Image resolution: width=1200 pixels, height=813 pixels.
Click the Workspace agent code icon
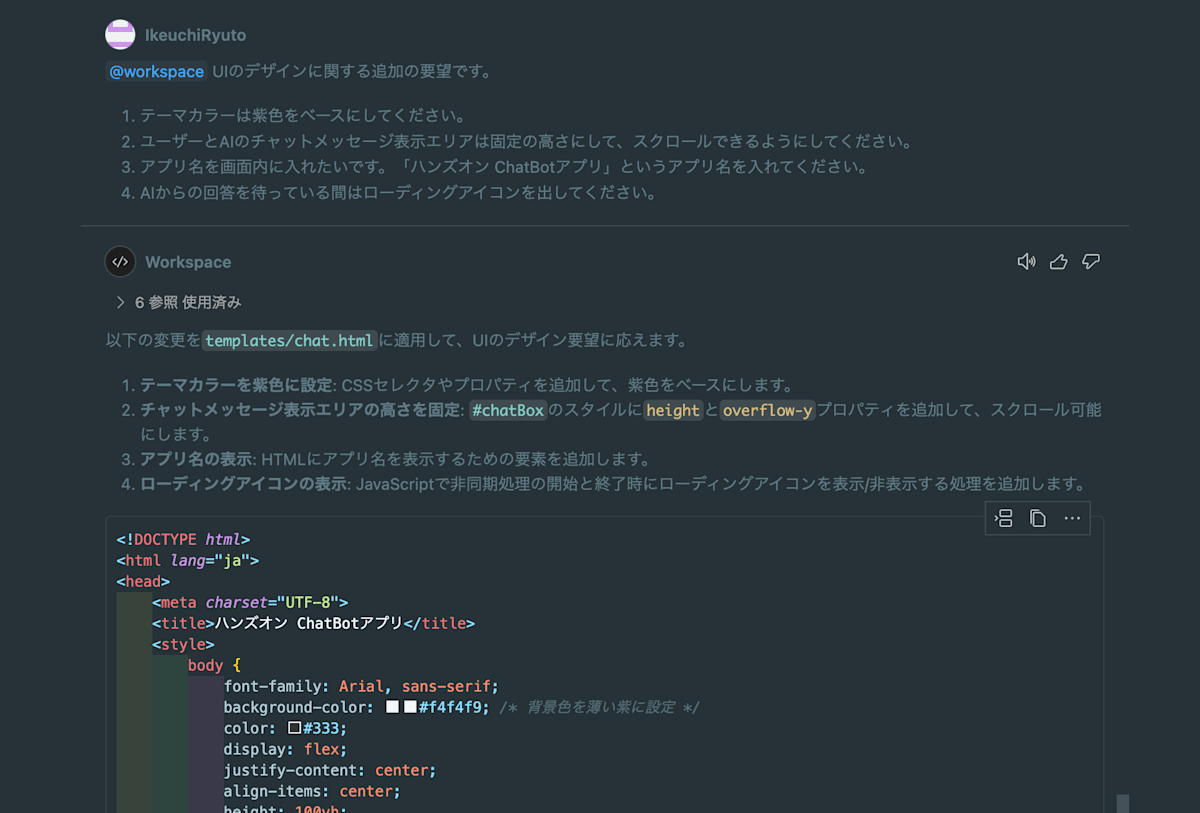point(120,262)
